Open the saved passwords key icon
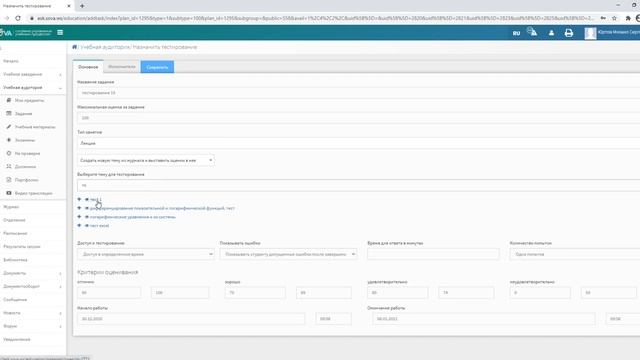Screen dimensions: 640x360 [x=603, y=18]
